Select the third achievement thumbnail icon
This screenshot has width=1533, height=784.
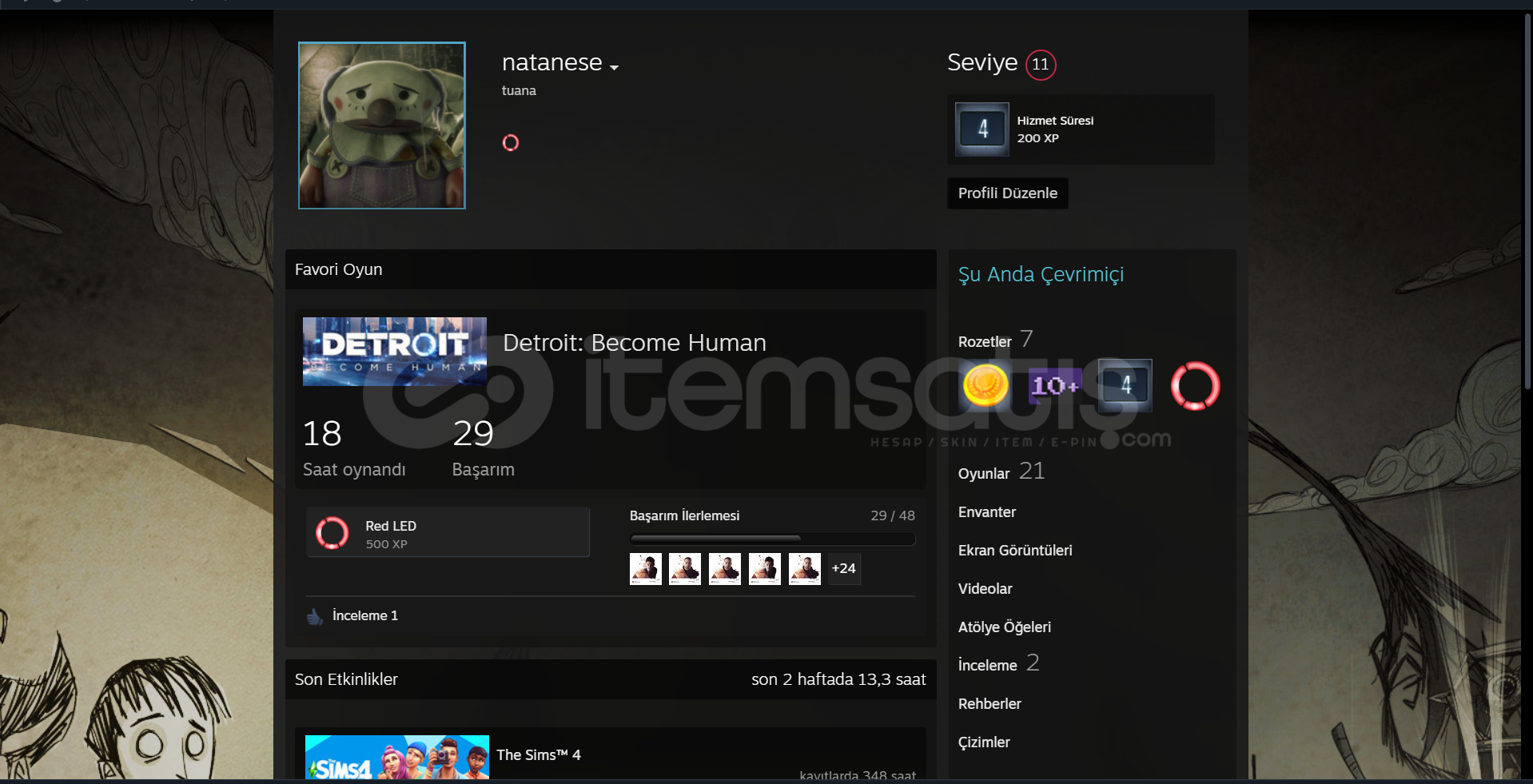(725, 569)
